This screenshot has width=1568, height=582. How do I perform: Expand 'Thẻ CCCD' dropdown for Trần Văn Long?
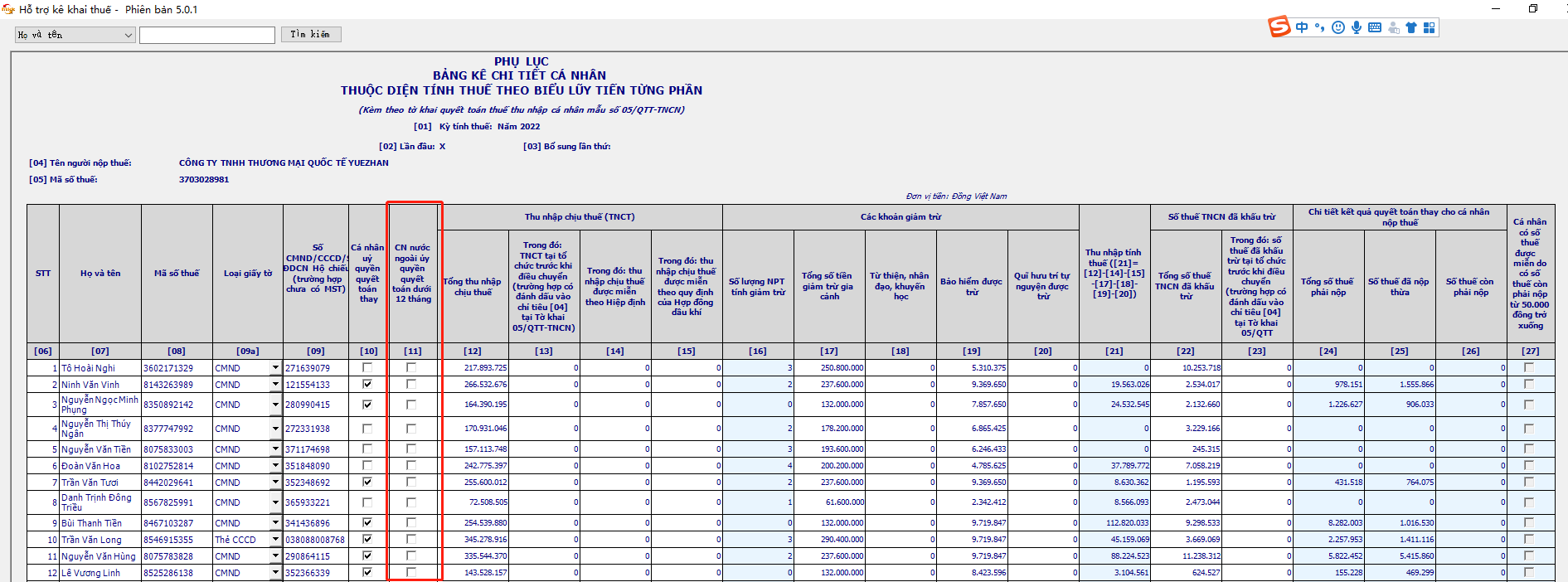click(x=275, y=539)
